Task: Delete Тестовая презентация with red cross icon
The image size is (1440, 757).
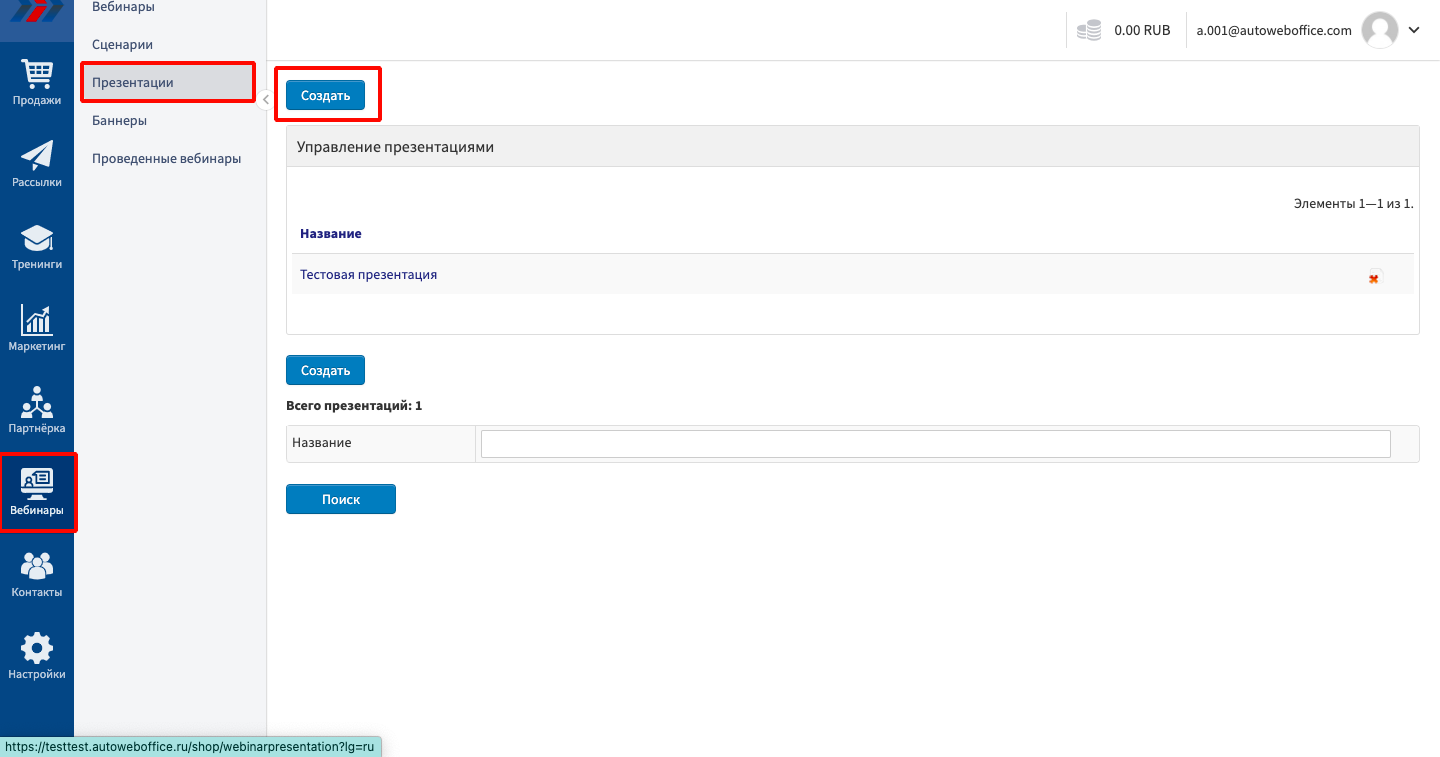Action: point(1373,278)
